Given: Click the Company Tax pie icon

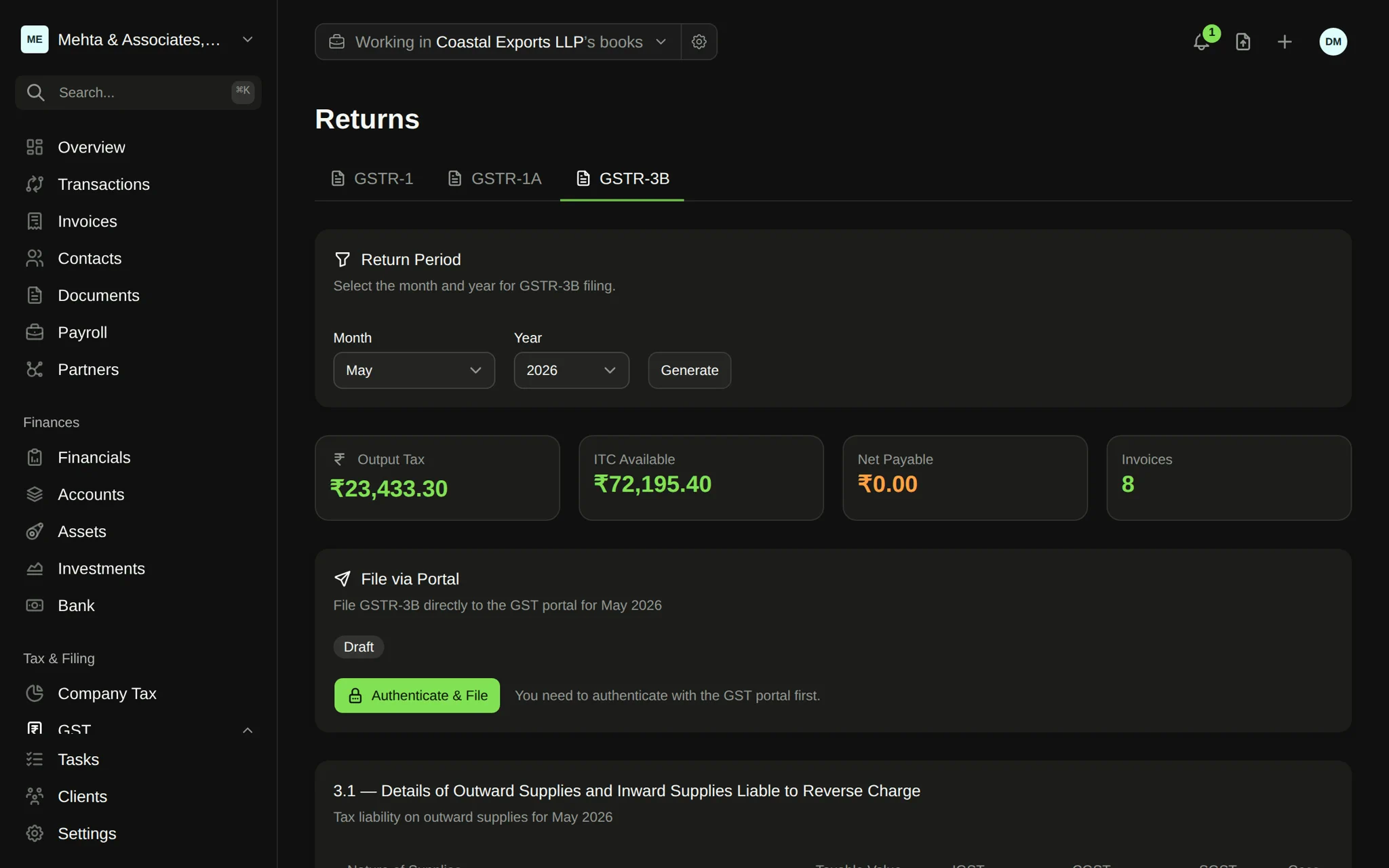Looking at the screenshot, I should [x=35, y=694].
